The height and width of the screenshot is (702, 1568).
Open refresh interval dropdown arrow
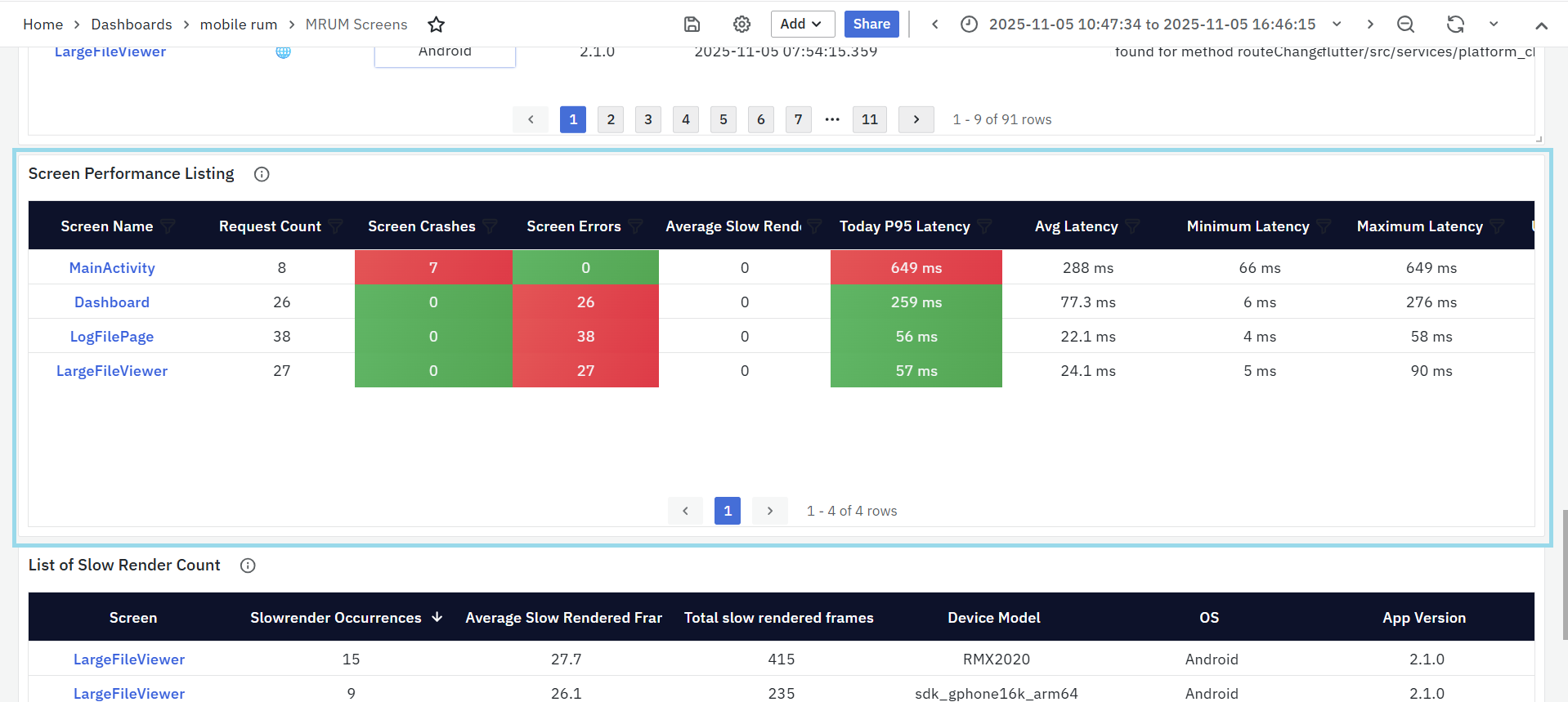coord(1494,25)
